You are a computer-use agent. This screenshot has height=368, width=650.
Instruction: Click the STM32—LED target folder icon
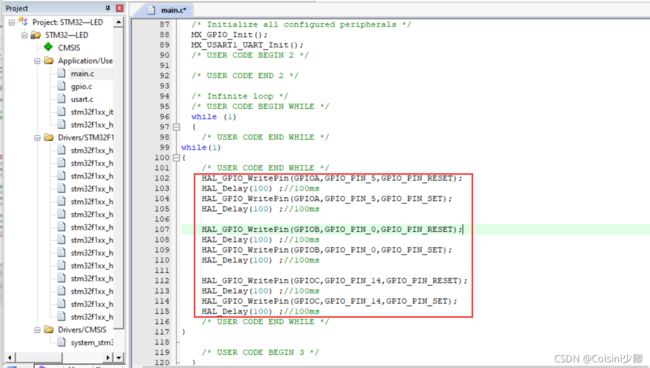point(36,35)
